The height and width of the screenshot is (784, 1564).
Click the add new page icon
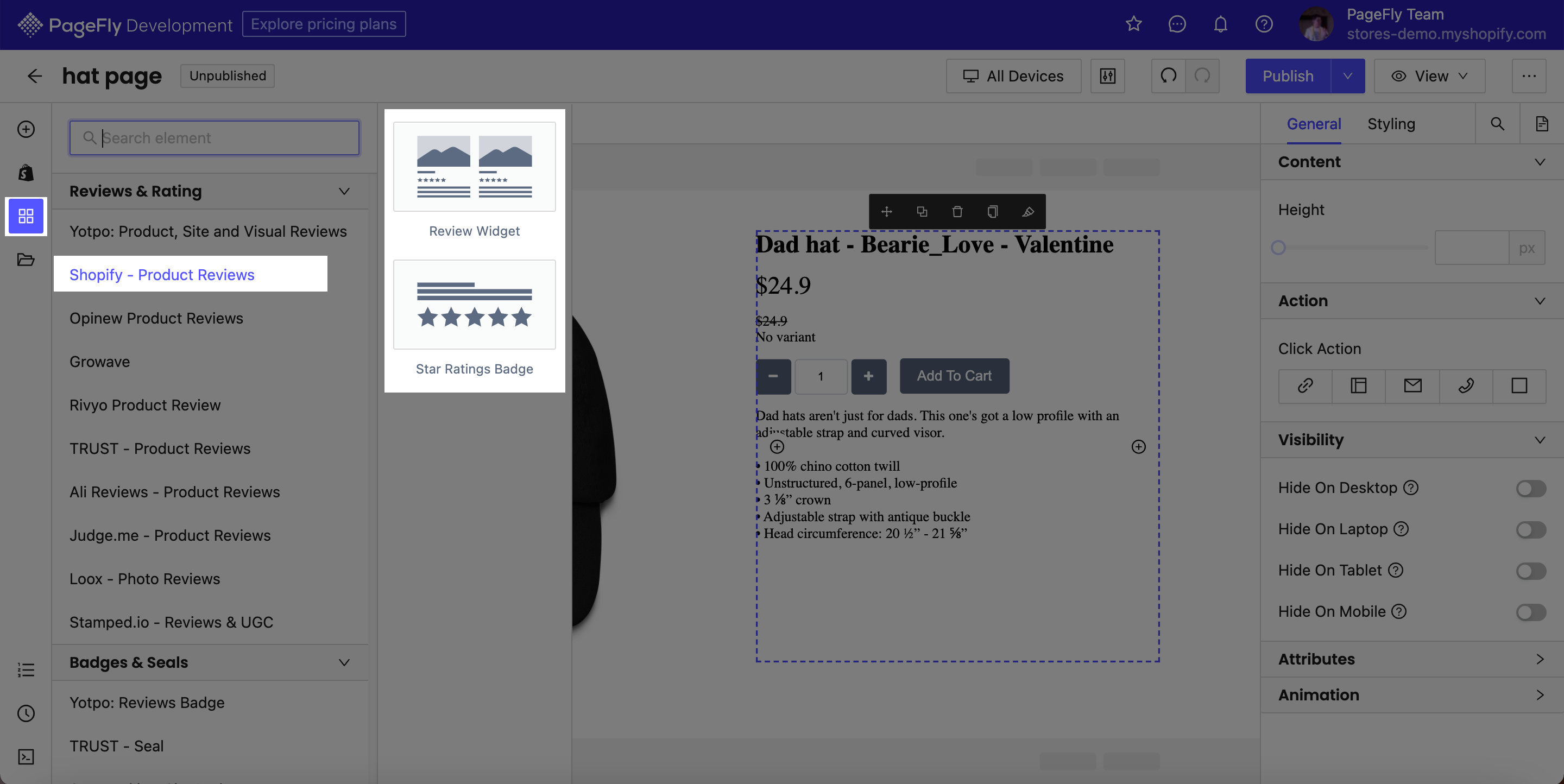[x=26, y=128]
